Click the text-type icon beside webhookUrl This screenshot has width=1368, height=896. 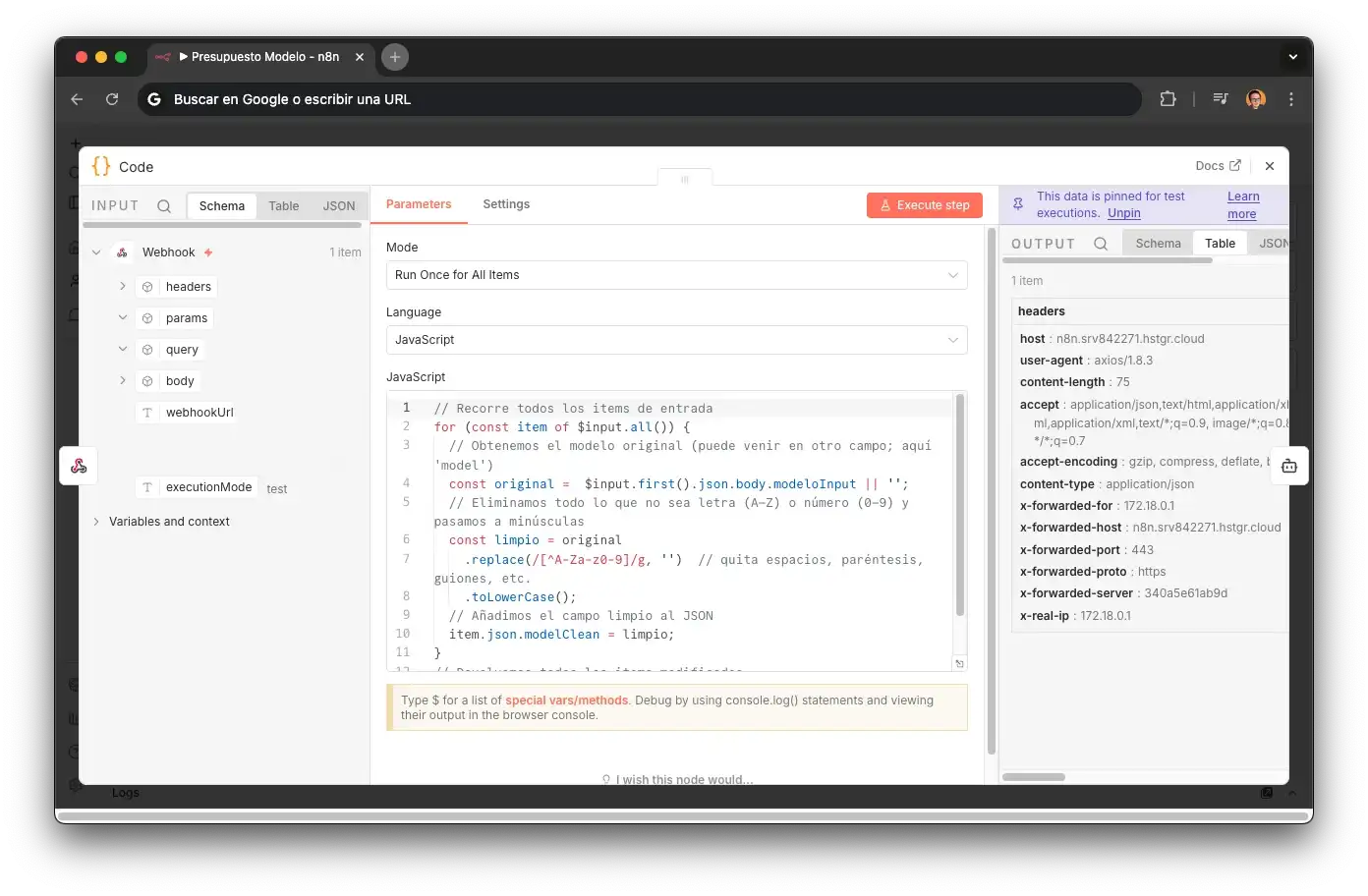pos(145,413)
